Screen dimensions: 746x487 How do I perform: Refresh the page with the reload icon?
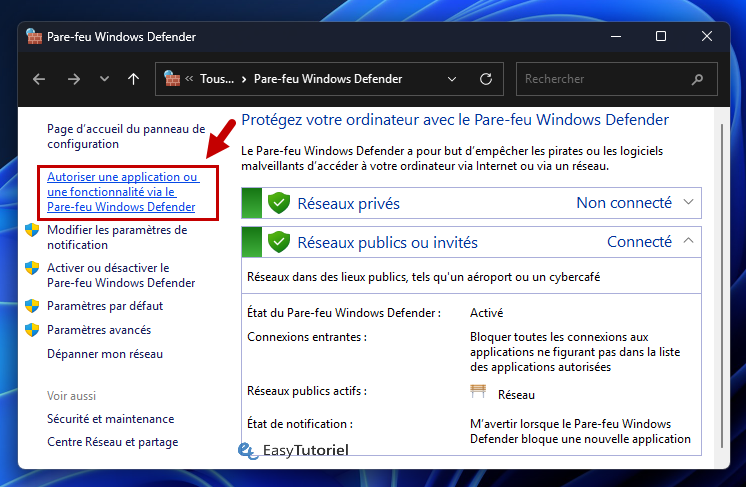click(x=486, y=79)
